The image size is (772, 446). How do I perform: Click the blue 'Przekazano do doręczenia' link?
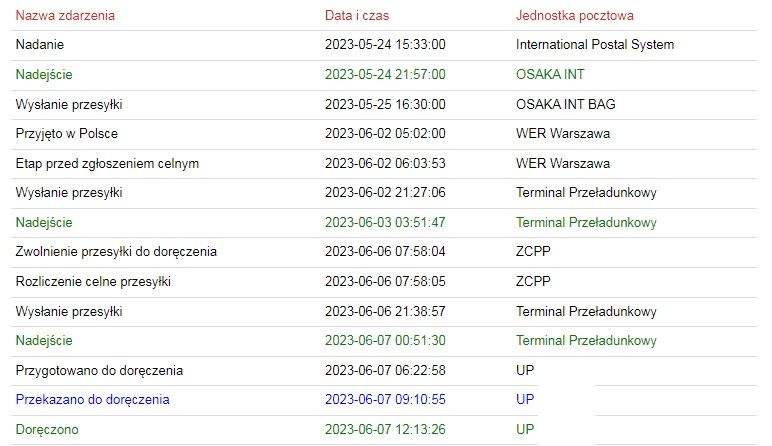click(x=93, y=399)
